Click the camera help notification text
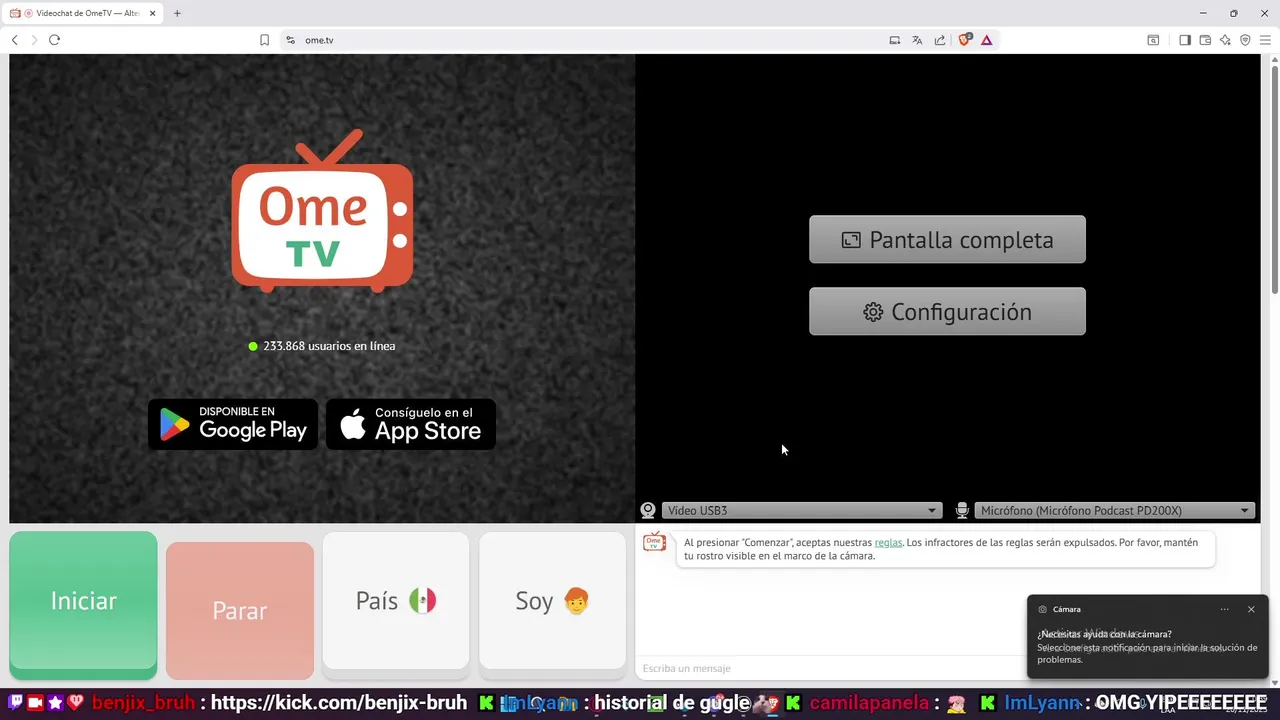This screenshot has height=720, width=1280. [1147, 647]
